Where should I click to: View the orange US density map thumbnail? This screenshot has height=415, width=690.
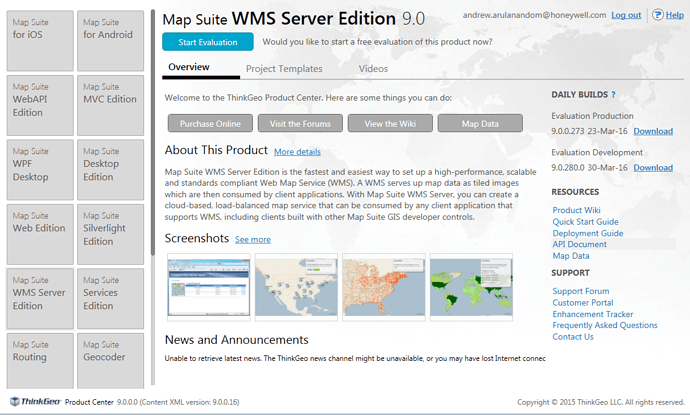click(x=384, y=287)
